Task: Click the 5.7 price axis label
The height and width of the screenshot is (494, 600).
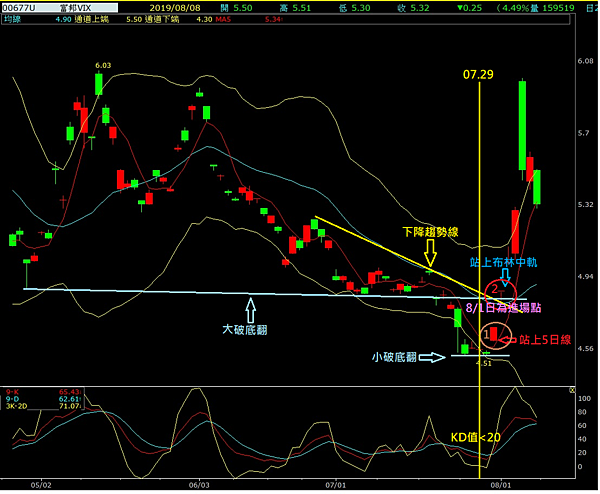Action: 585,133
